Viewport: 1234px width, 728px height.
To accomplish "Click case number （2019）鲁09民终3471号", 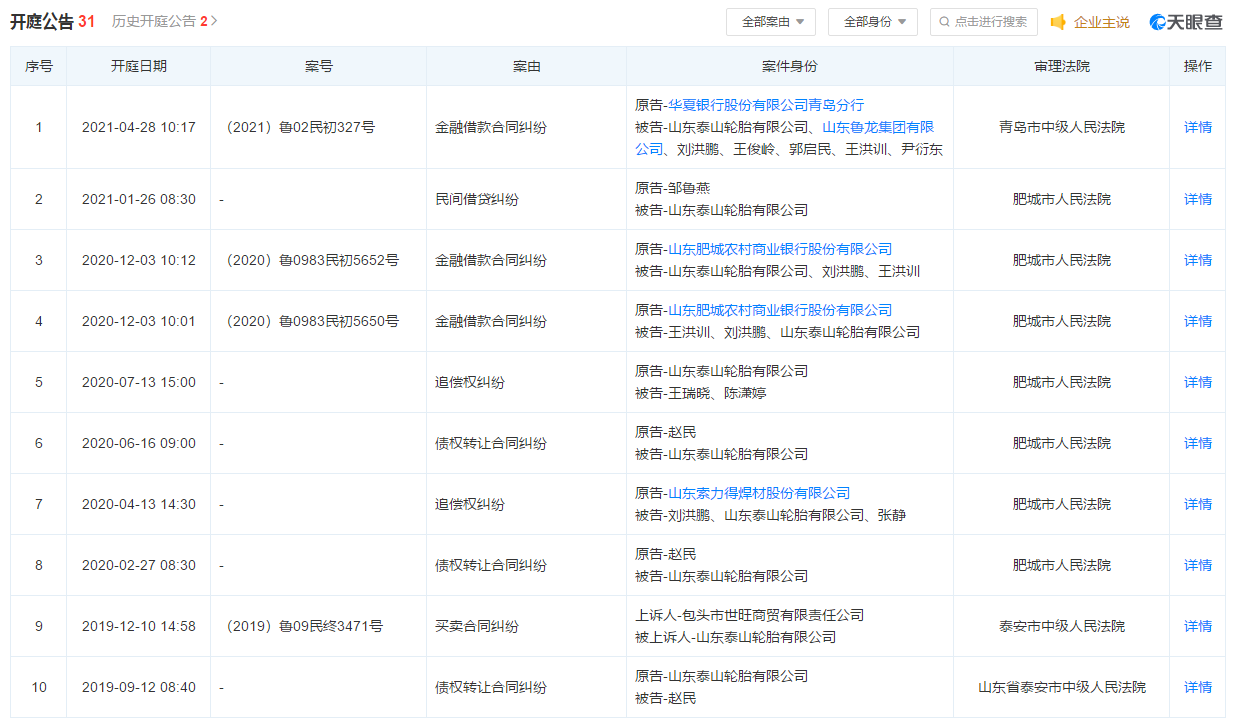I will [x=301, y=626].
